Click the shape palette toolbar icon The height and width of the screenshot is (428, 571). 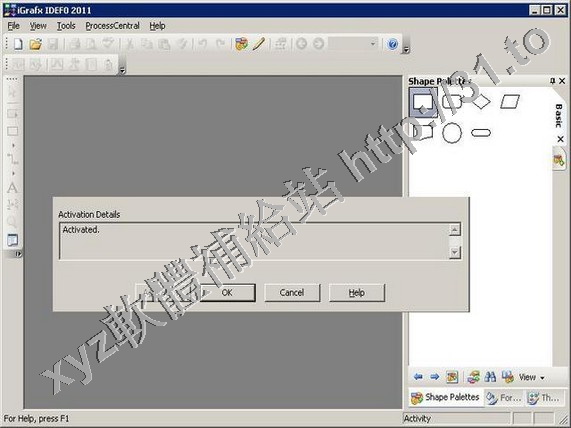pos(241,44)
